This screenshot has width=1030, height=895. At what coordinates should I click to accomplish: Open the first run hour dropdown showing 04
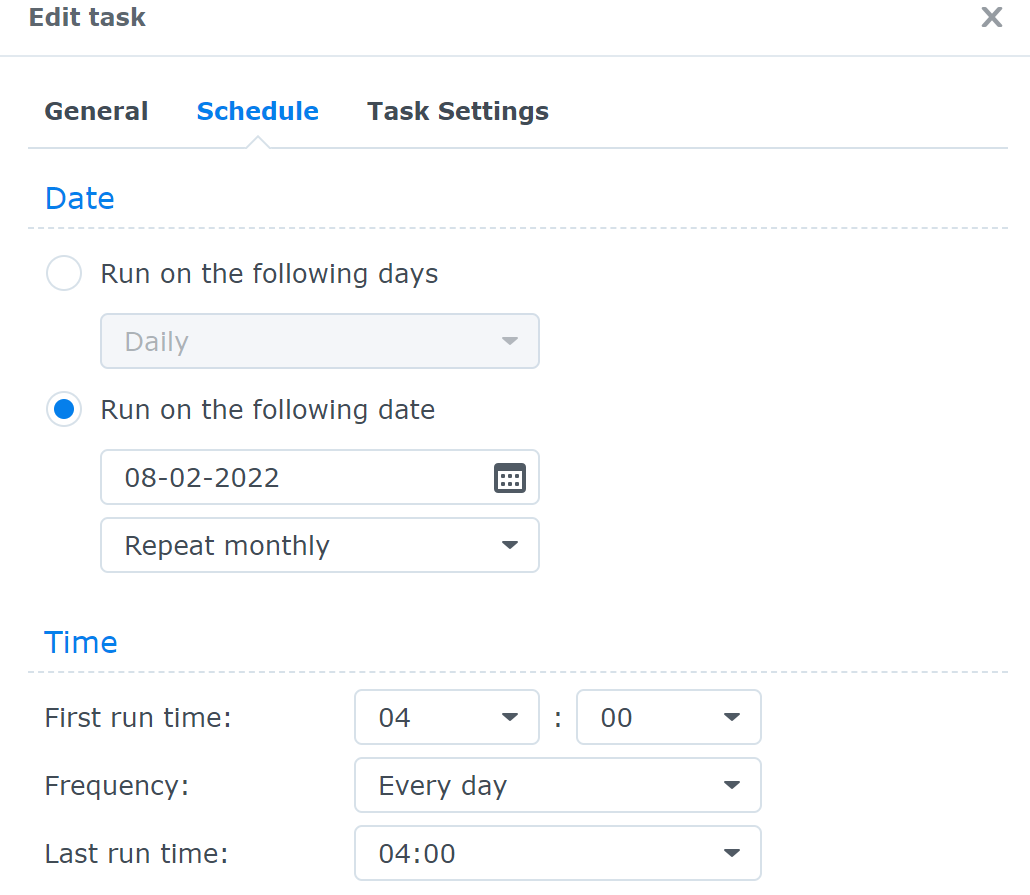pos(446,717)
